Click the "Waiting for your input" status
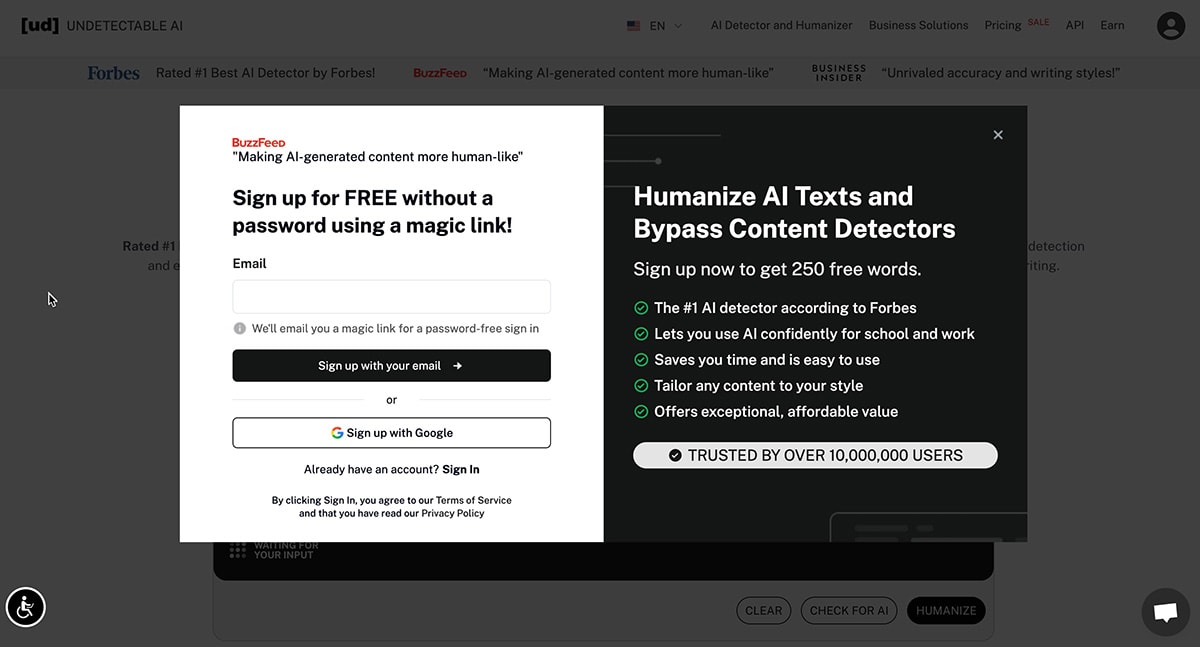 click(x=274, y=550)
